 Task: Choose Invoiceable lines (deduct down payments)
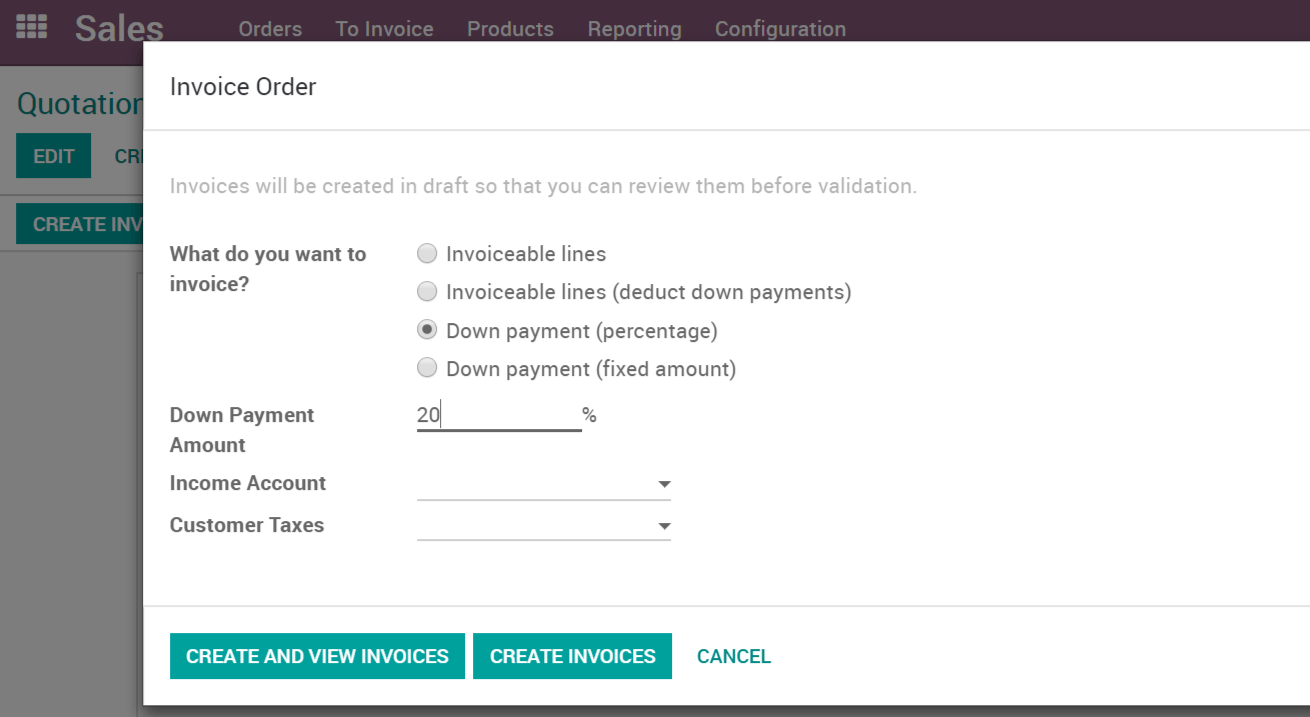(x=427, y=291)
